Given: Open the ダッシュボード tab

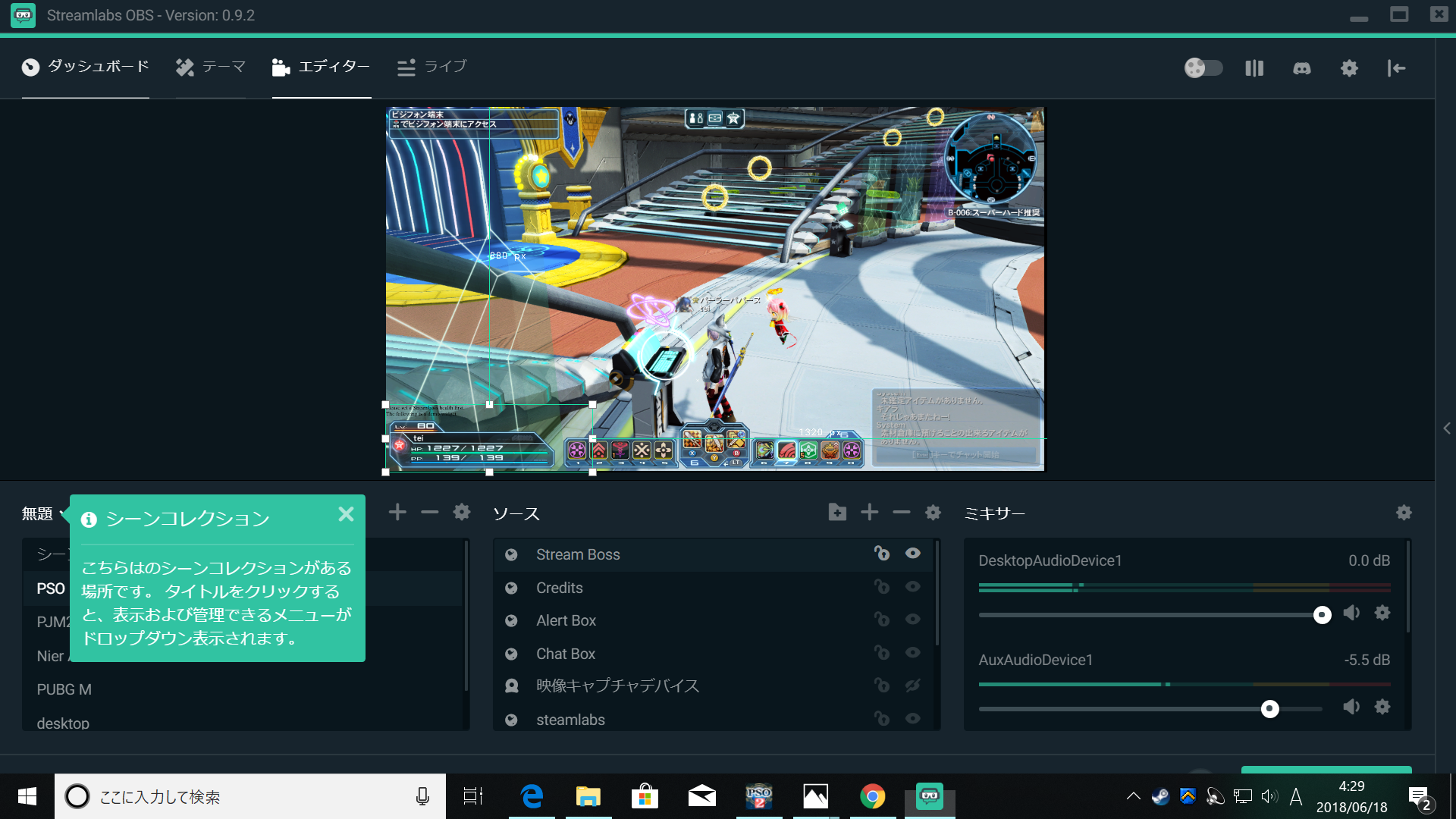Looking at the screenshot, I should pyautogui.click(x=85, y=67).
